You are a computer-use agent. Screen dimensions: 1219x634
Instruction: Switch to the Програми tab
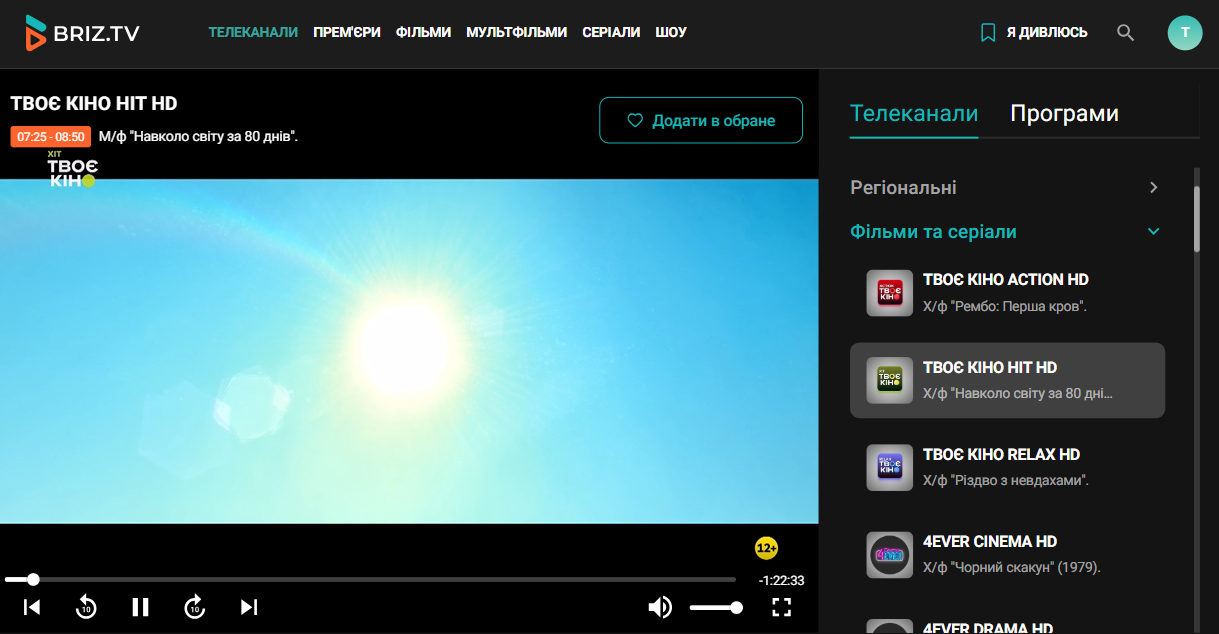tap(1064, 114)
